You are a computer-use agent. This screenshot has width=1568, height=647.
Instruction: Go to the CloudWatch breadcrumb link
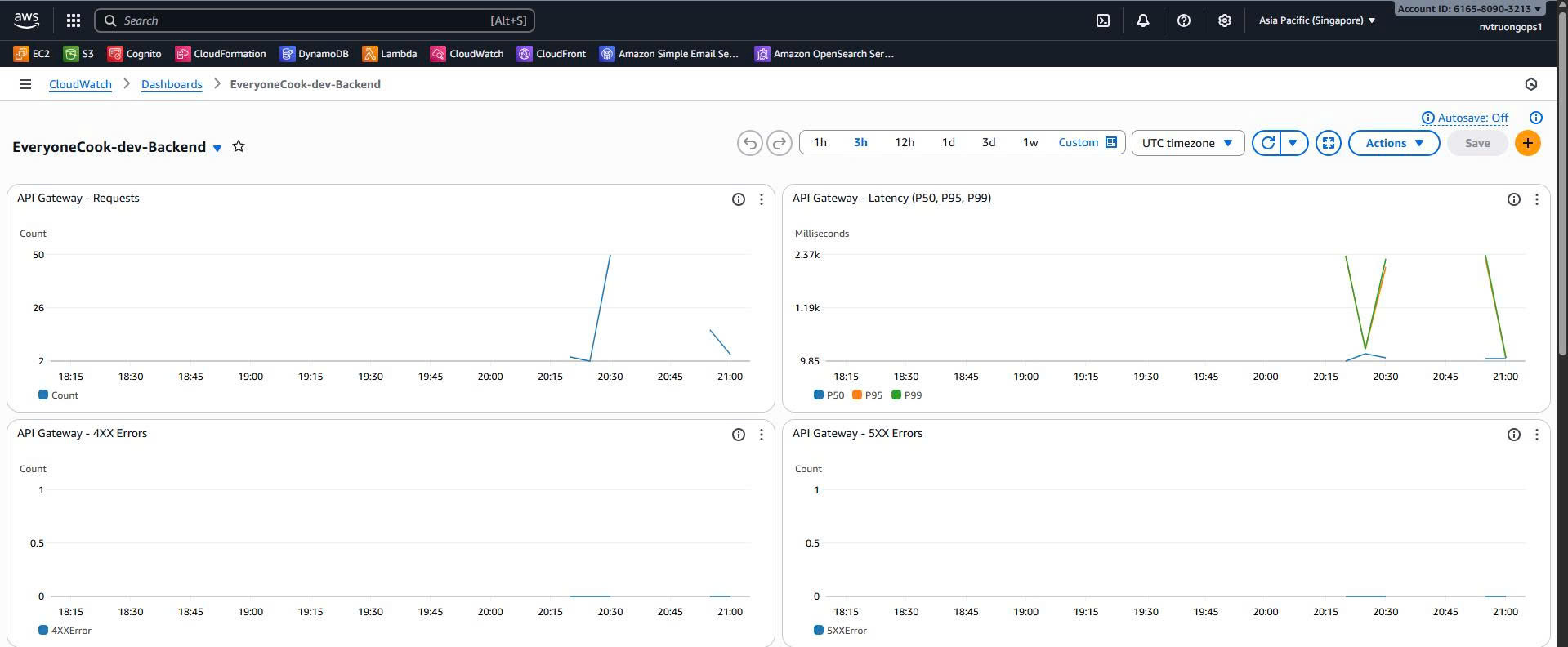coord(80,84)
